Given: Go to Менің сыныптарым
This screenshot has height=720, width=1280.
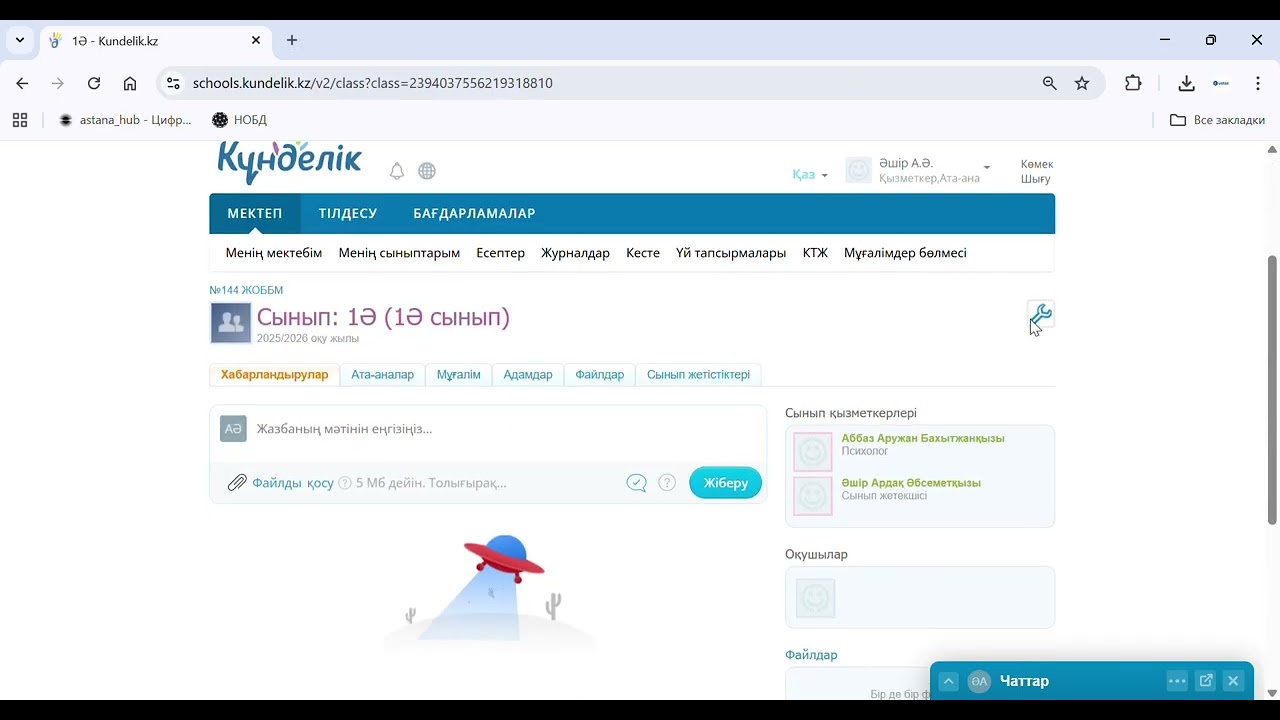Looking at the screenshot, I should pyautogui.click(x=399, y=253).
